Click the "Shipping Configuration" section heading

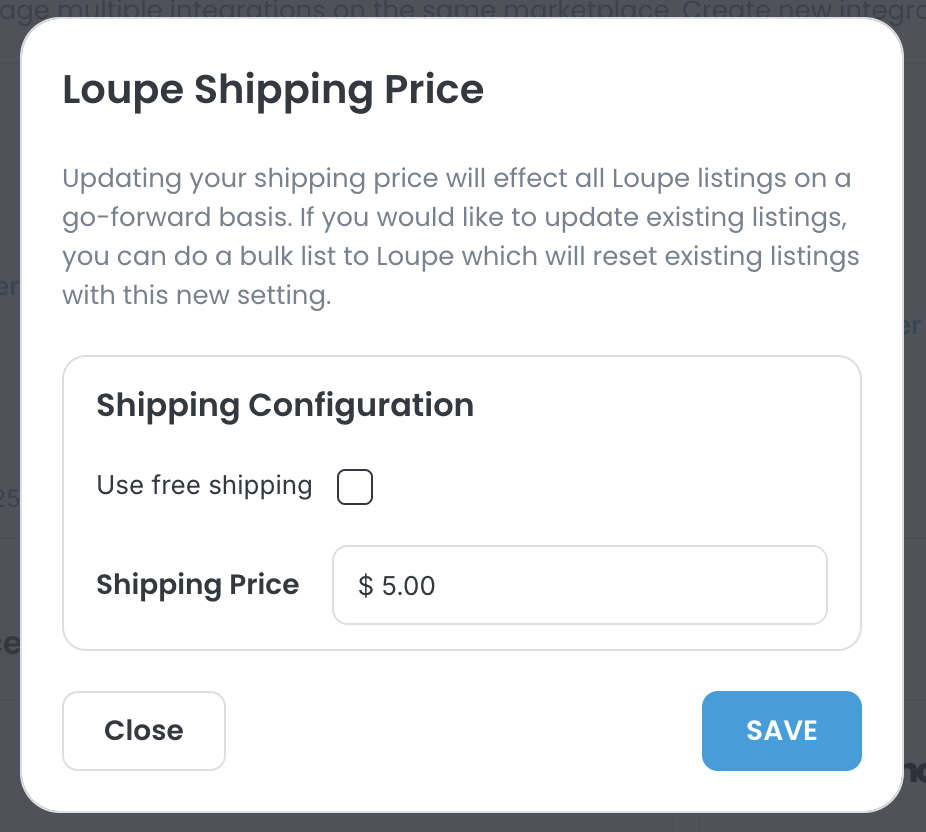(285, 405)
